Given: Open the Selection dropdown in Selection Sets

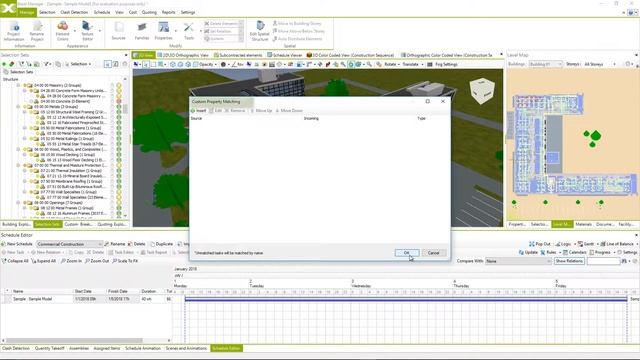Looking at the screenshot, I should (x=78, y=64).
